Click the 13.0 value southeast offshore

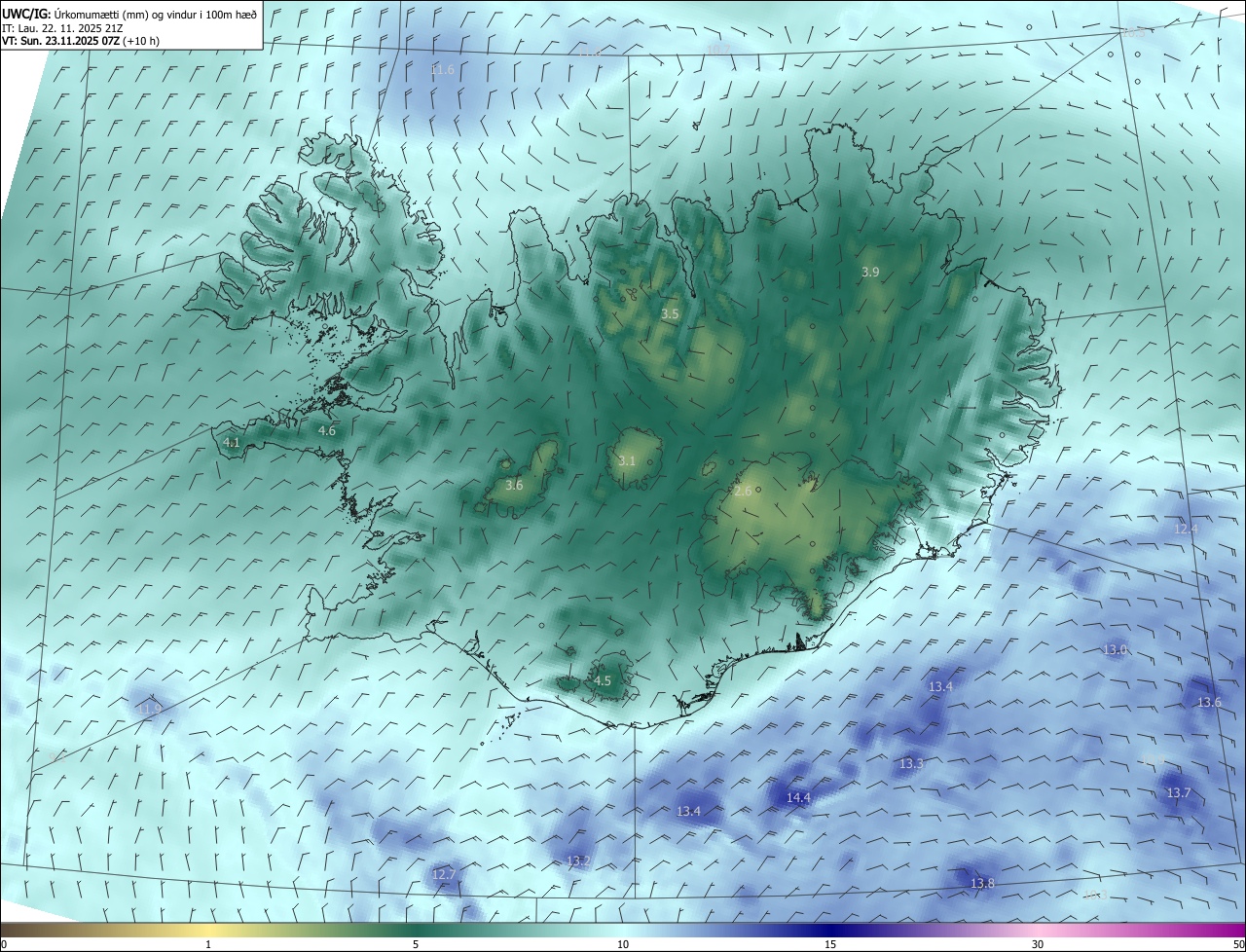[1115, 649]
